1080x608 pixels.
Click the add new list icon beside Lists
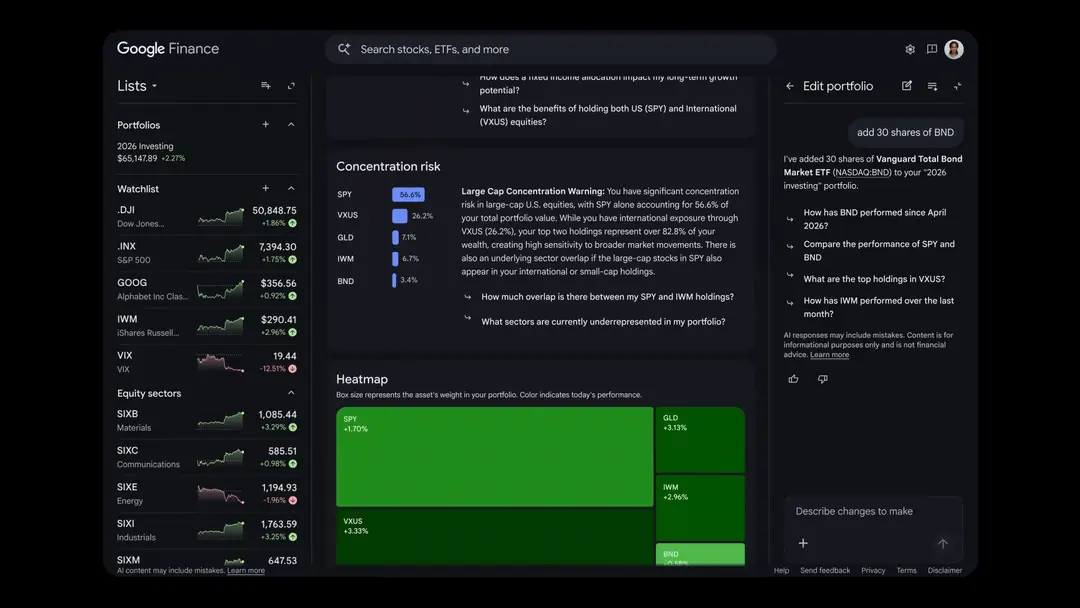tap(266, 85)
